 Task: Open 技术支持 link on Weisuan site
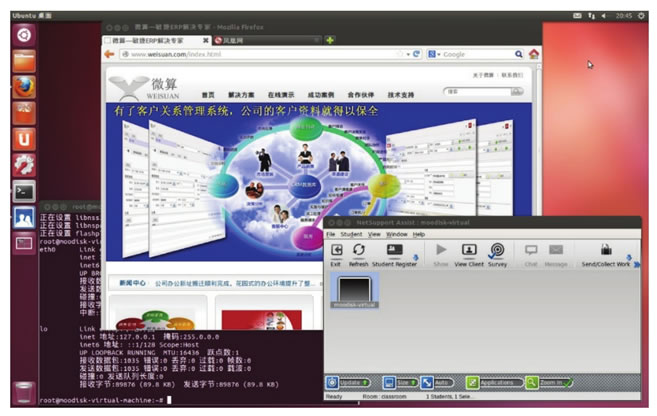point(401,95)
